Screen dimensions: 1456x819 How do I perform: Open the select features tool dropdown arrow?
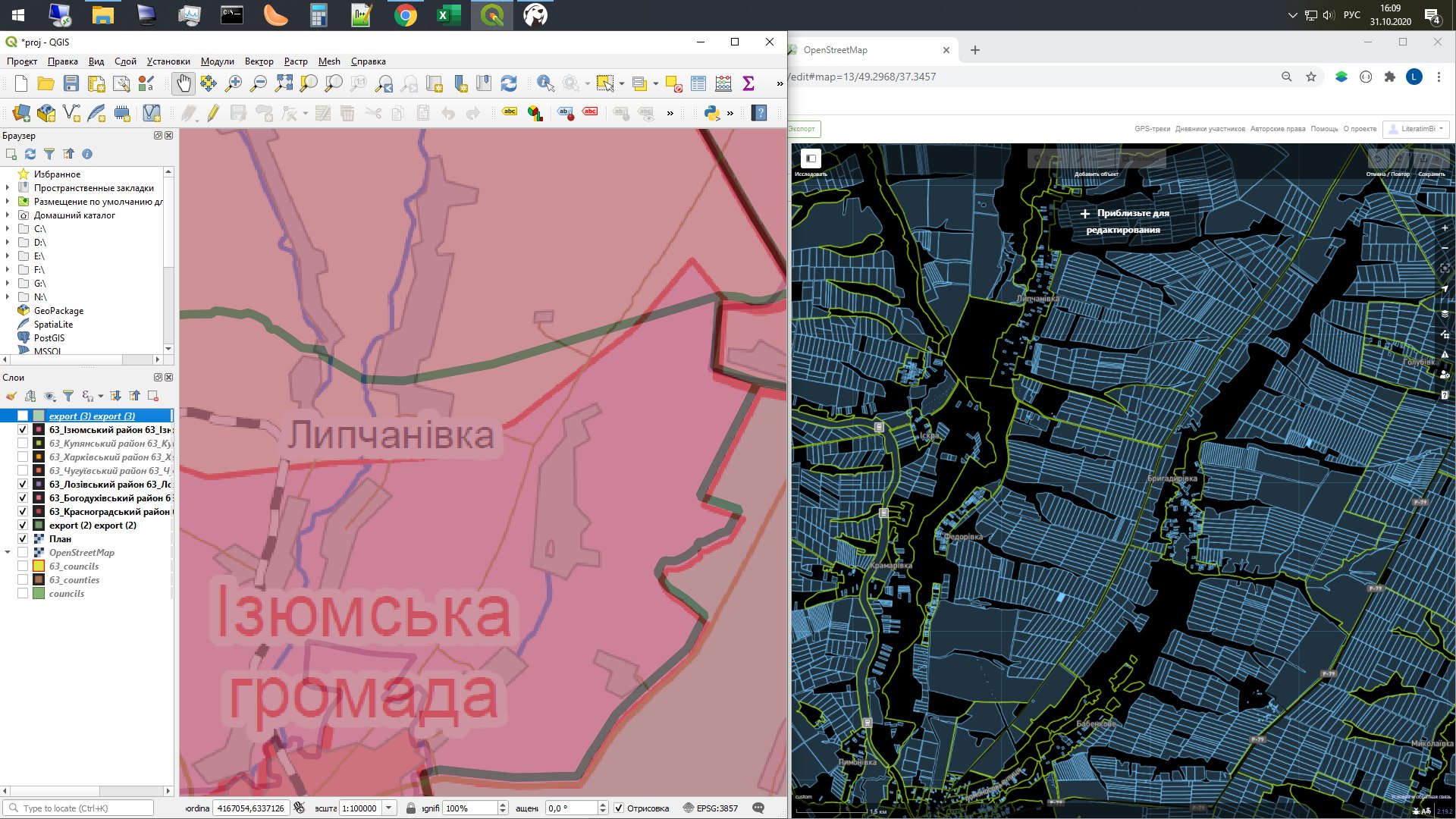click(621, 83)
